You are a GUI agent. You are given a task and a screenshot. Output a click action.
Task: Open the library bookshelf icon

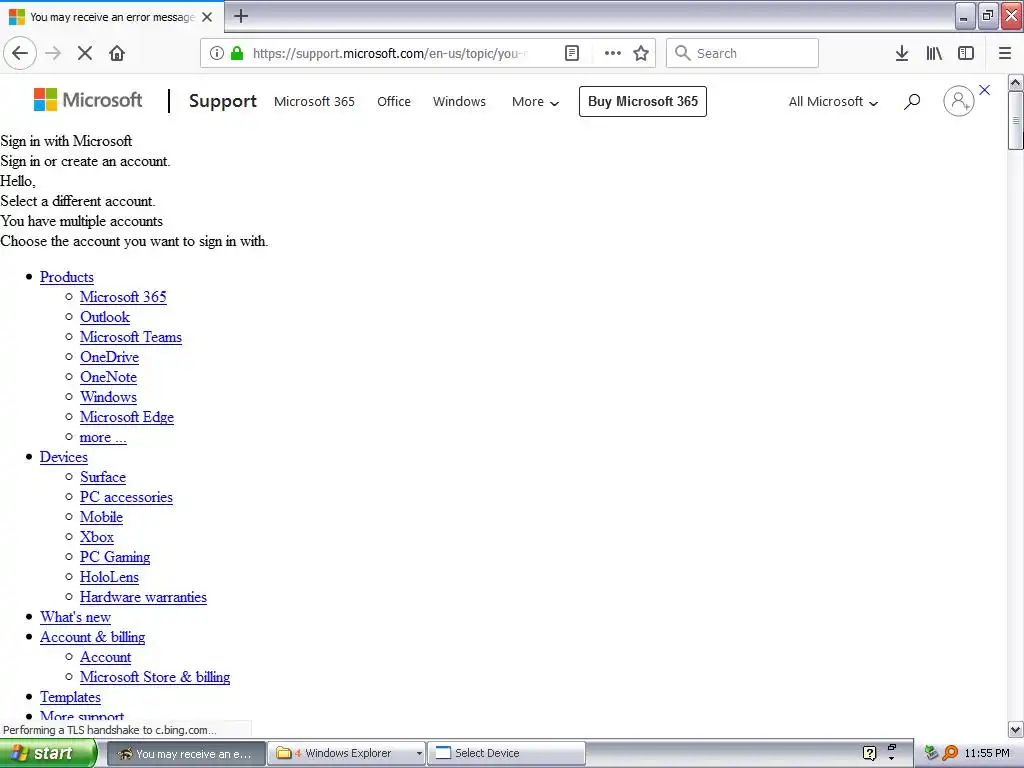(x=934, y=54)
